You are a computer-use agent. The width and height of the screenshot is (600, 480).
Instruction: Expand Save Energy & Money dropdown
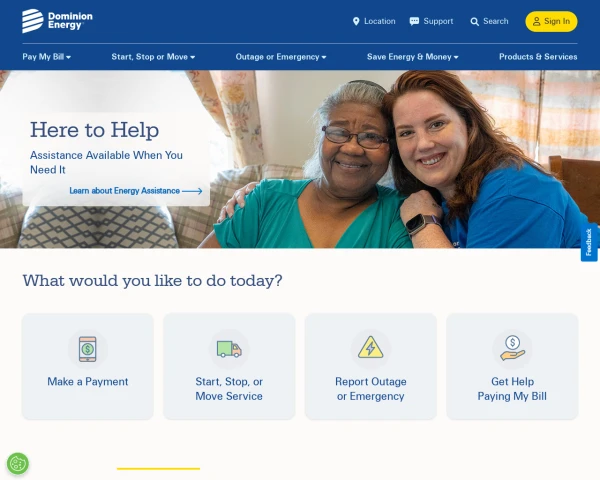(x=412, y=57)
